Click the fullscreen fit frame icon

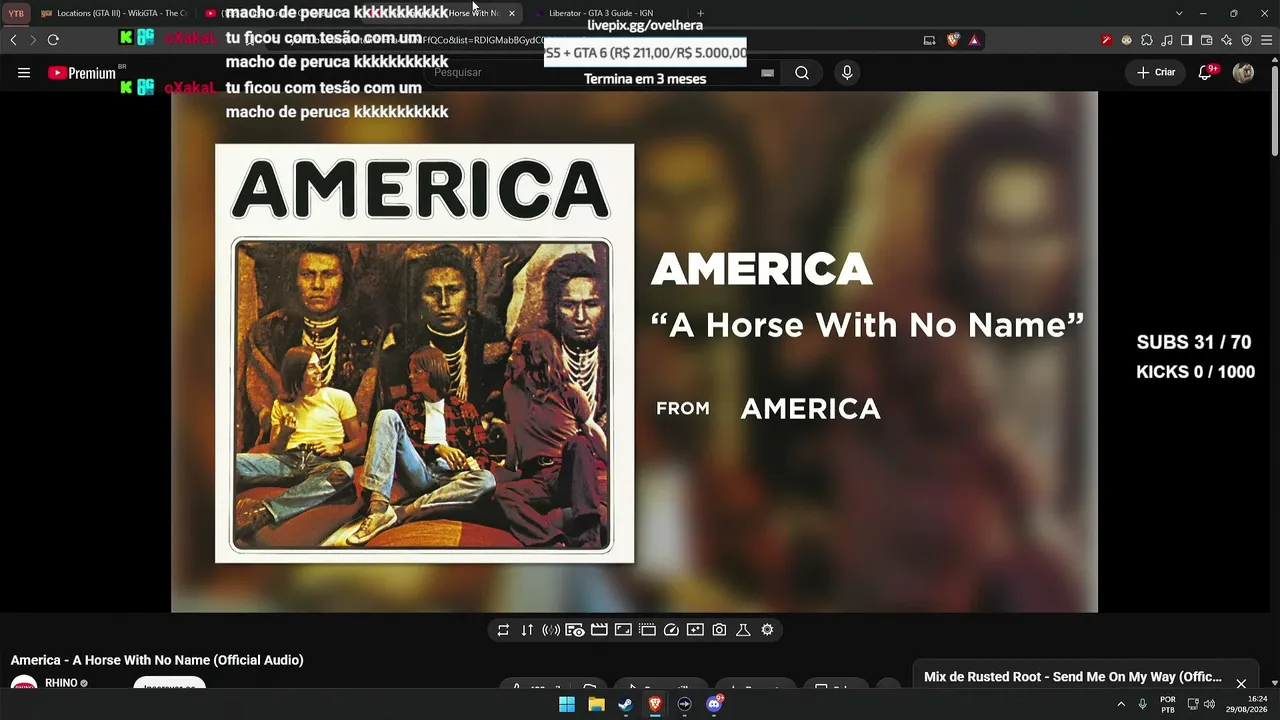tap(623, 630)
